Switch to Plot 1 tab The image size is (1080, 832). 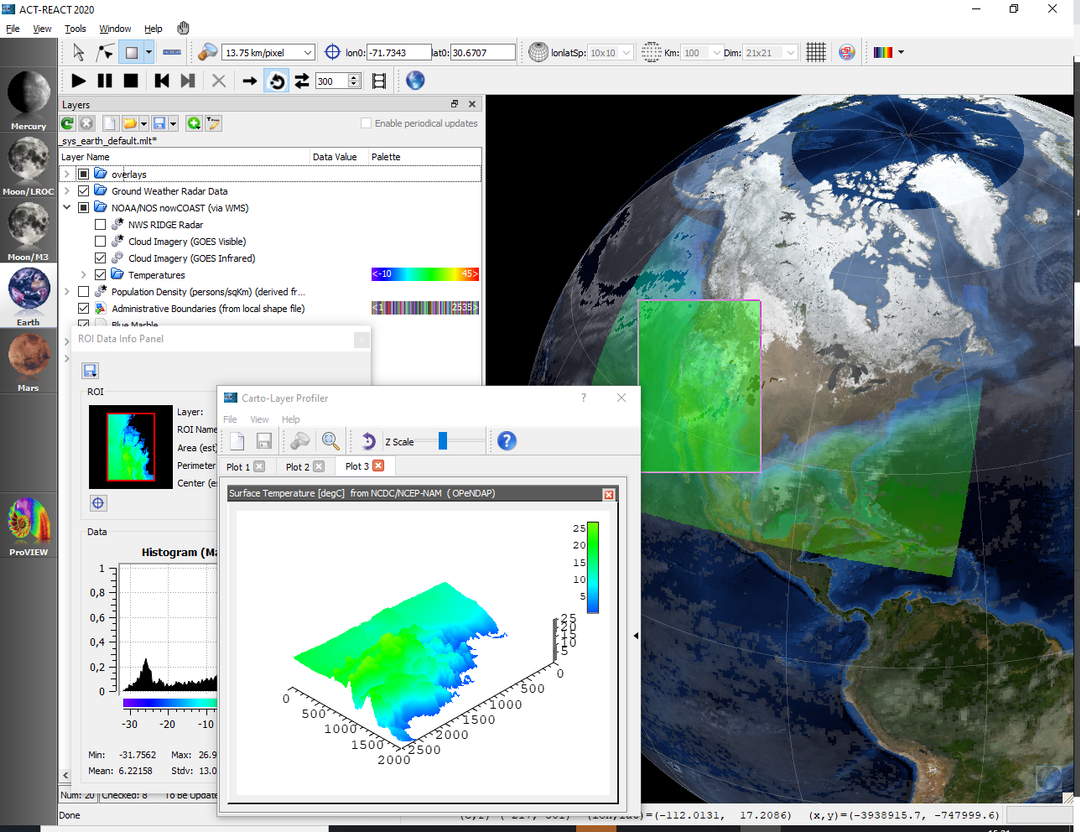pos(238,467)
